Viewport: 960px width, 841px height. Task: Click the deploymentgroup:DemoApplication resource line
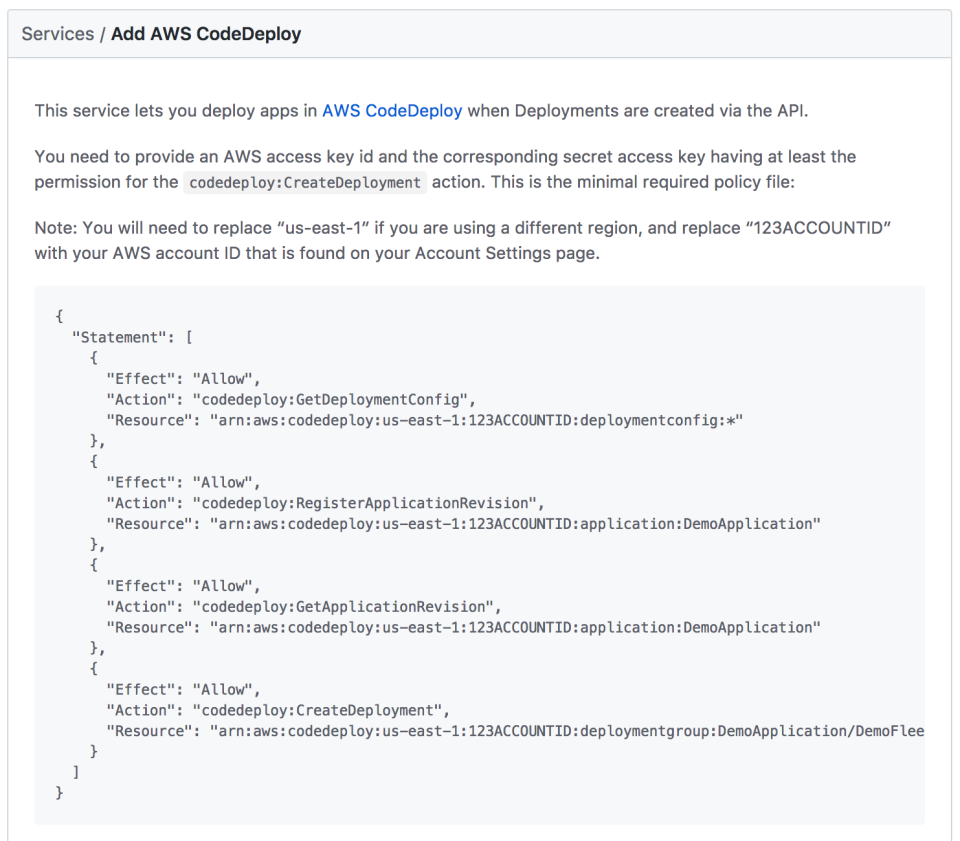coord(516,731)
